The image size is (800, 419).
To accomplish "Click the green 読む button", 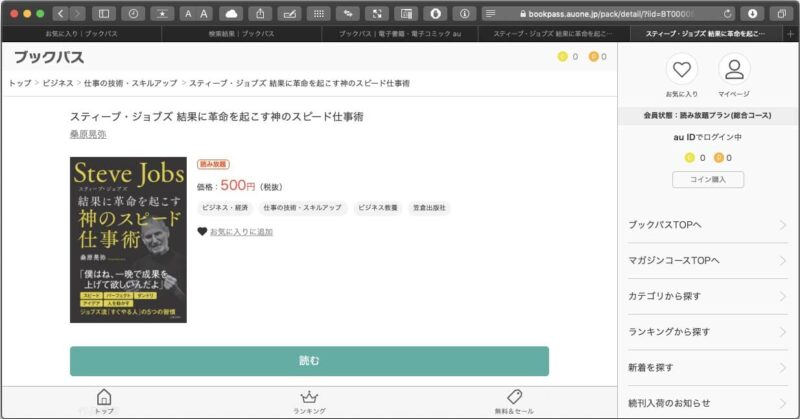I will click(x=309, y=361).
